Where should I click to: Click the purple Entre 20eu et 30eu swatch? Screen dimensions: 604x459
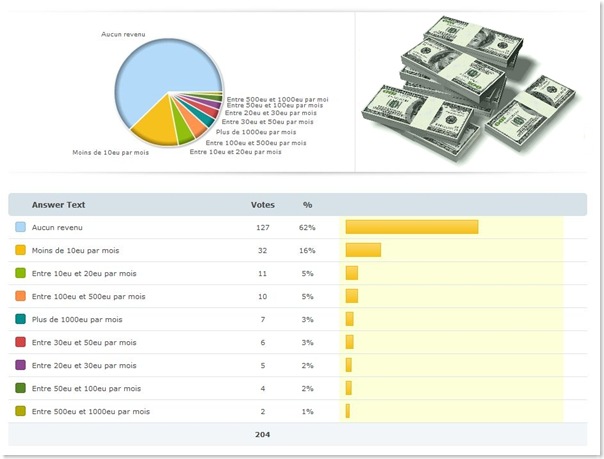20,365
